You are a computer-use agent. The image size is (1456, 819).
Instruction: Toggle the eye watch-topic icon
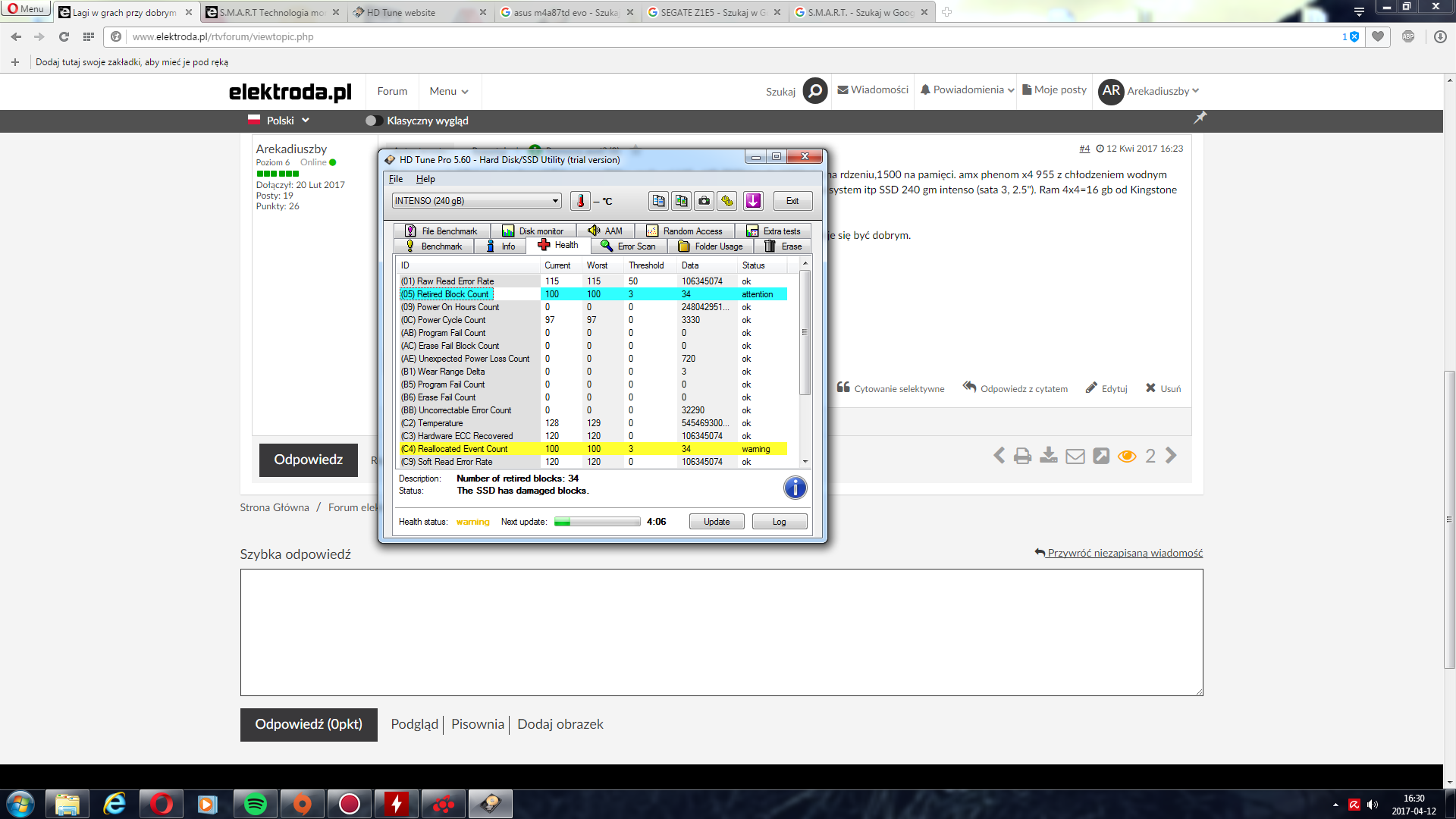(1127, 456)
